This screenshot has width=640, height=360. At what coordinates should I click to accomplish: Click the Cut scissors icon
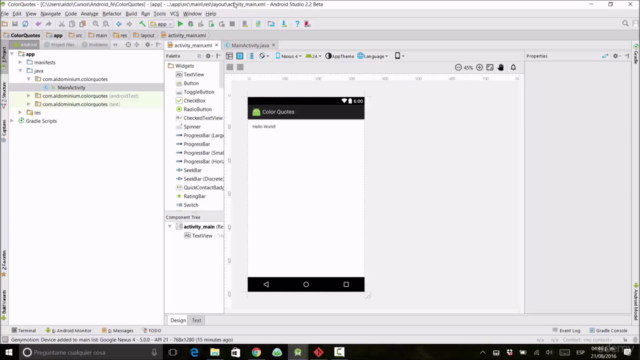pyautogui.click(x=62, y=24)
